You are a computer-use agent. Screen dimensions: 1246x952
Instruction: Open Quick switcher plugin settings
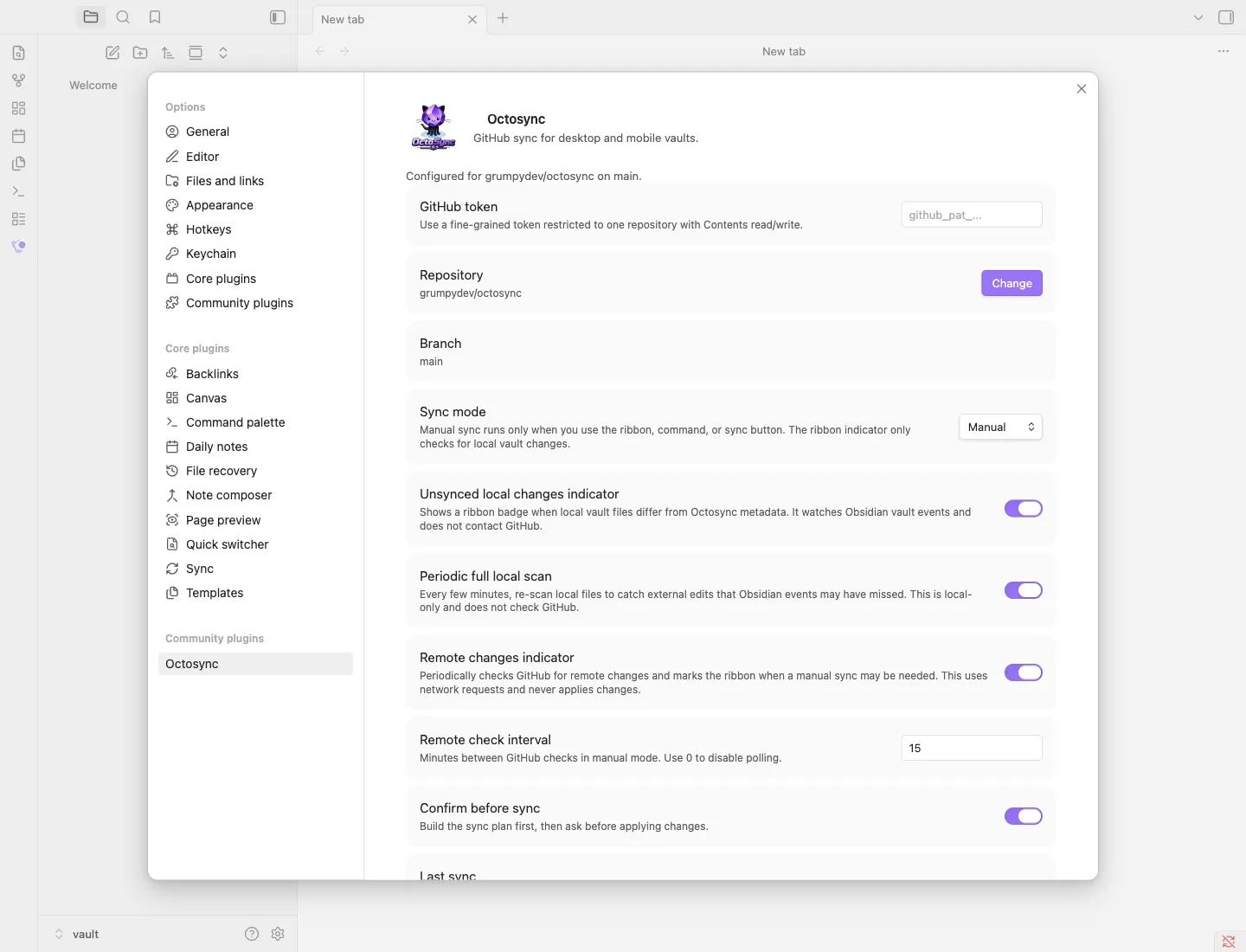coord(255,544)
